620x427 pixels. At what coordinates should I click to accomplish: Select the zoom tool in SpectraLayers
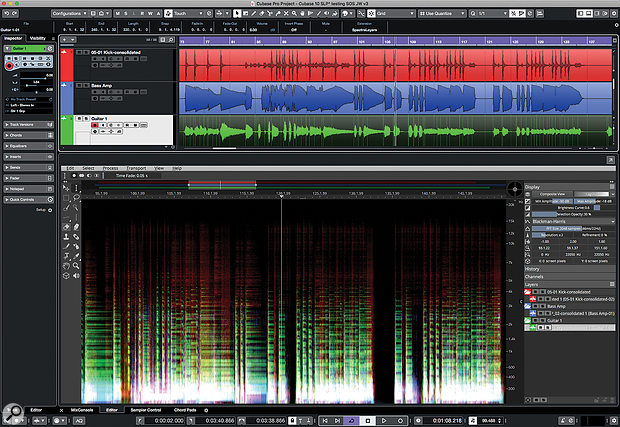[x=76, y=266]
